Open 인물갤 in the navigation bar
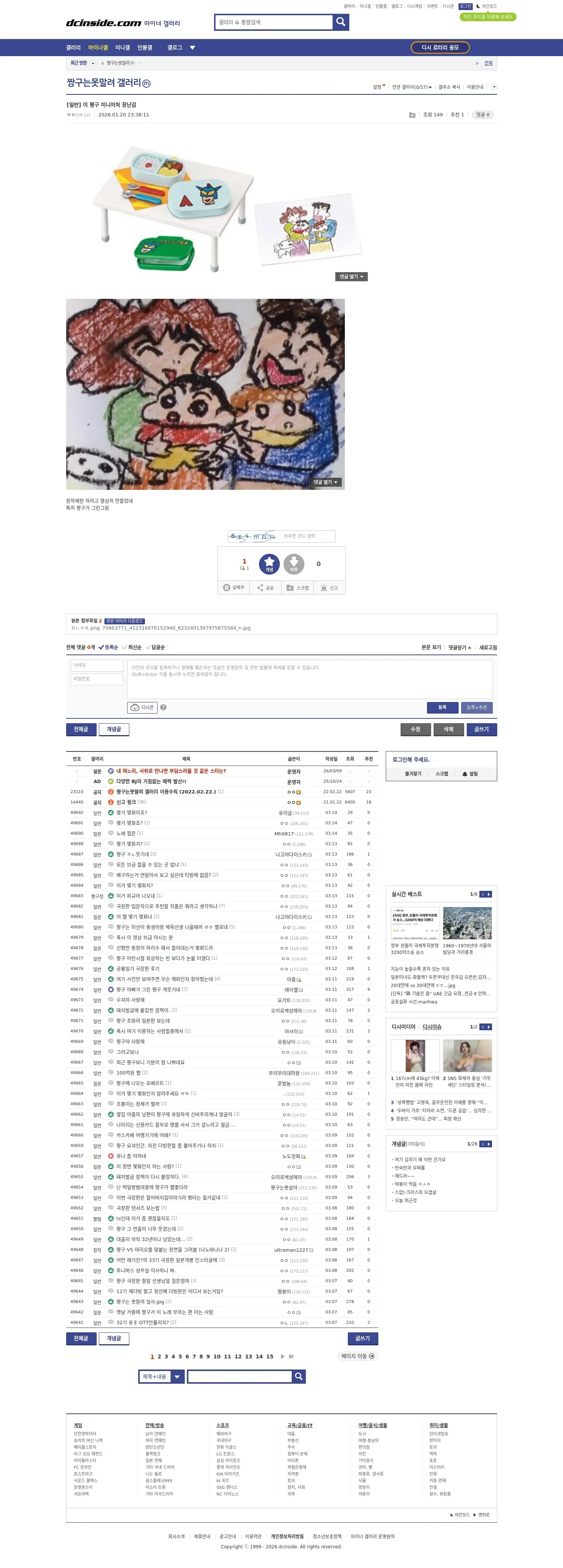 (x=145, y=48)
